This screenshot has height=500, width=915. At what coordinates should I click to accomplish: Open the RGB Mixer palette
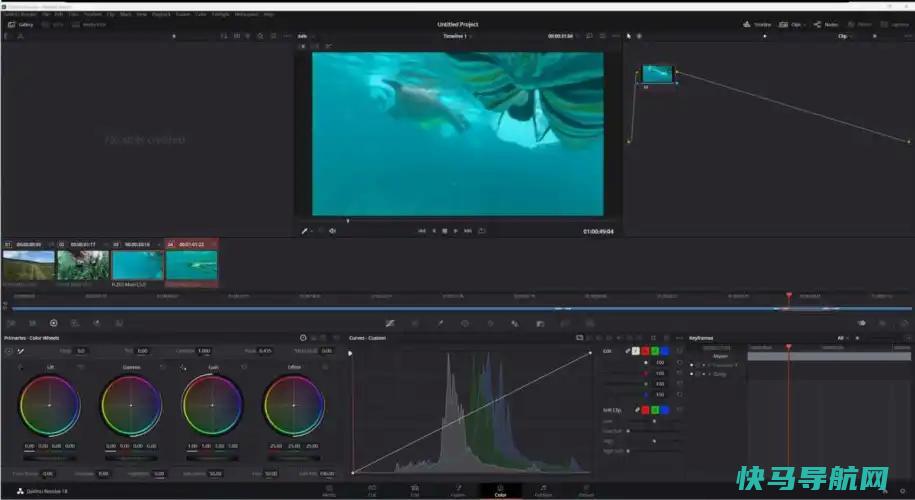(96, 323)
